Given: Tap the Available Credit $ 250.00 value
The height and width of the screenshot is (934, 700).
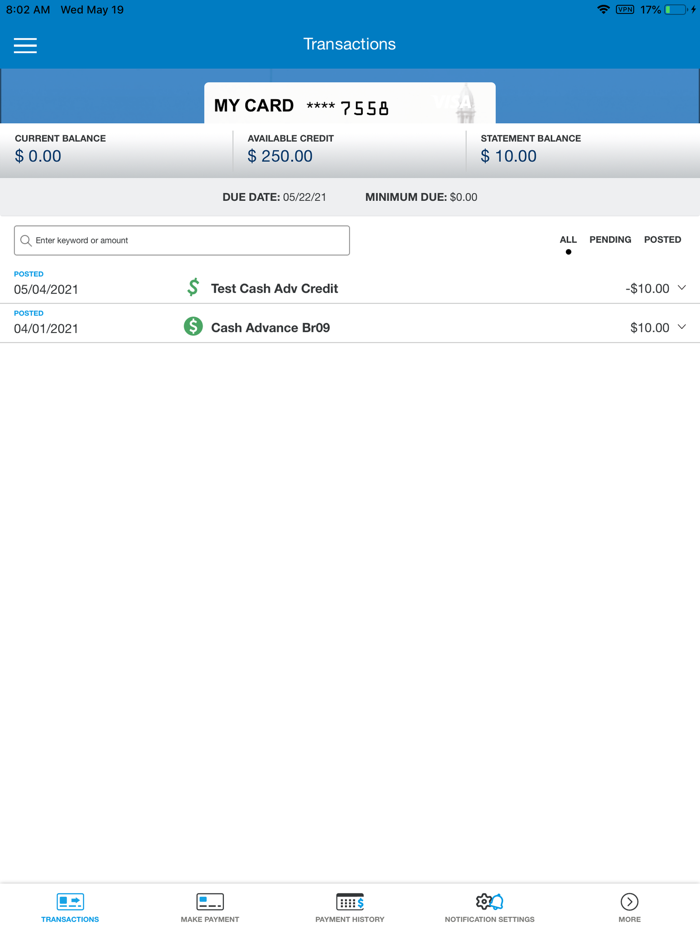Looking at the screenshot, I should pos(280,156).
